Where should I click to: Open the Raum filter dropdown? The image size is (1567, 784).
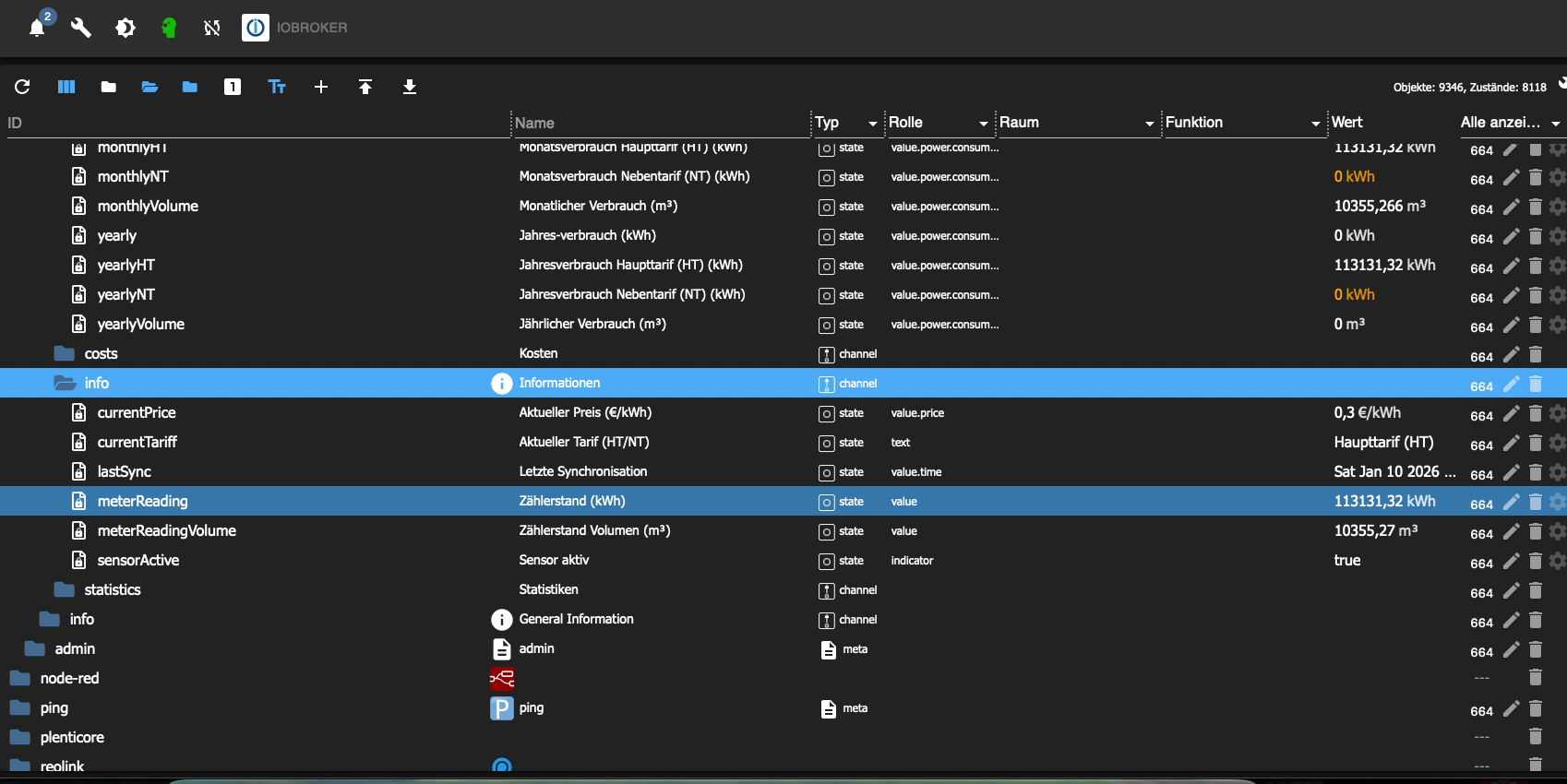tap(1149, 123)
